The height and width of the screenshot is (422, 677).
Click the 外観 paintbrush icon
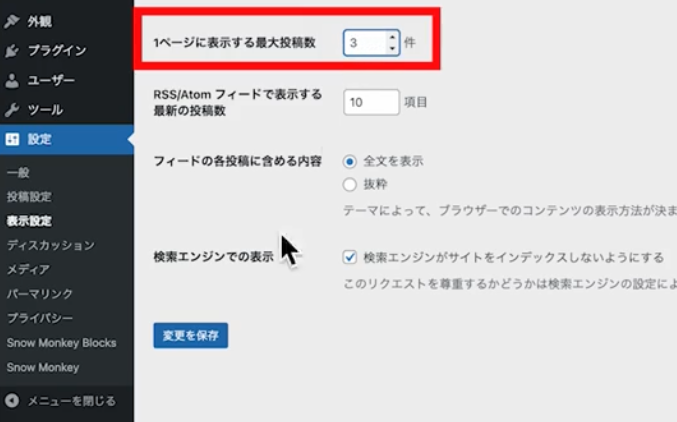pos(11,21)
